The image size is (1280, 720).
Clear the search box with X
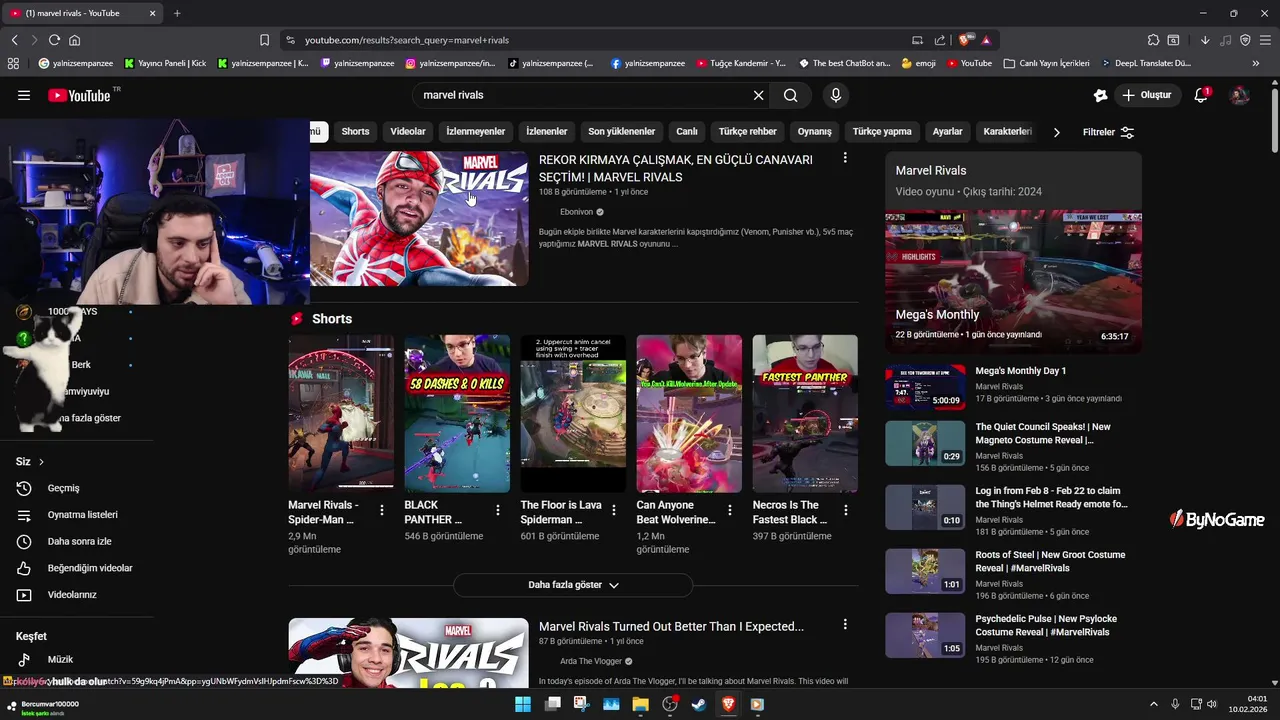(758, 95)
